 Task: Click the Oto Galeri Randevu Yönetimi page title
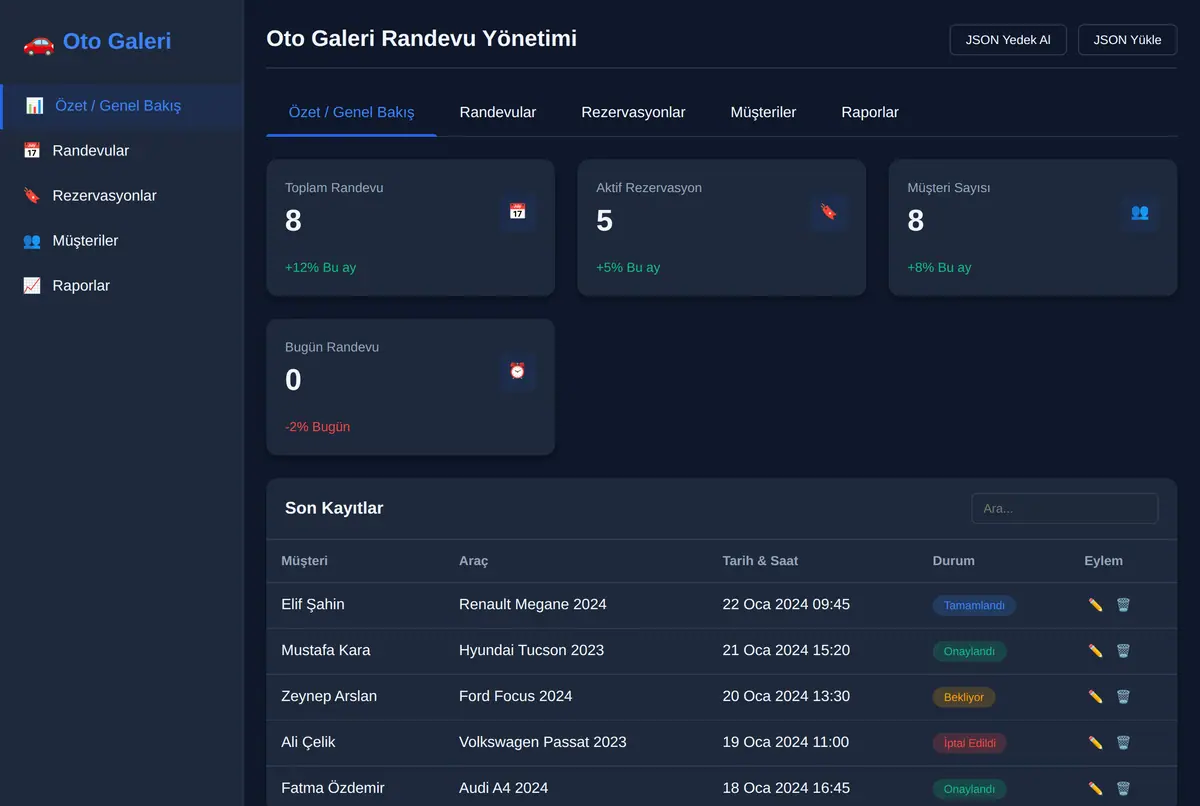(421, 38)
